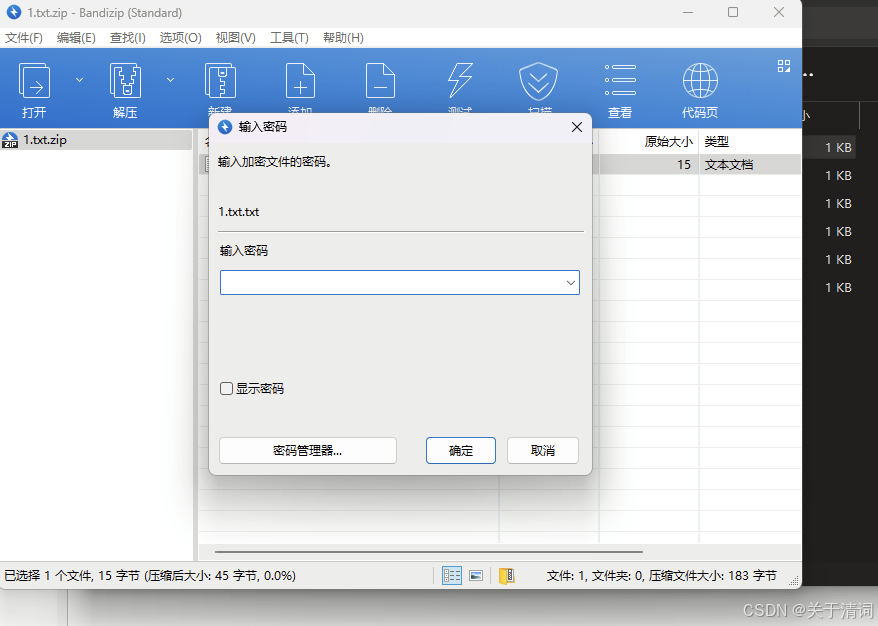
Task: Click the 1.txt.txt filename in dialog
Action: point(239,212)
